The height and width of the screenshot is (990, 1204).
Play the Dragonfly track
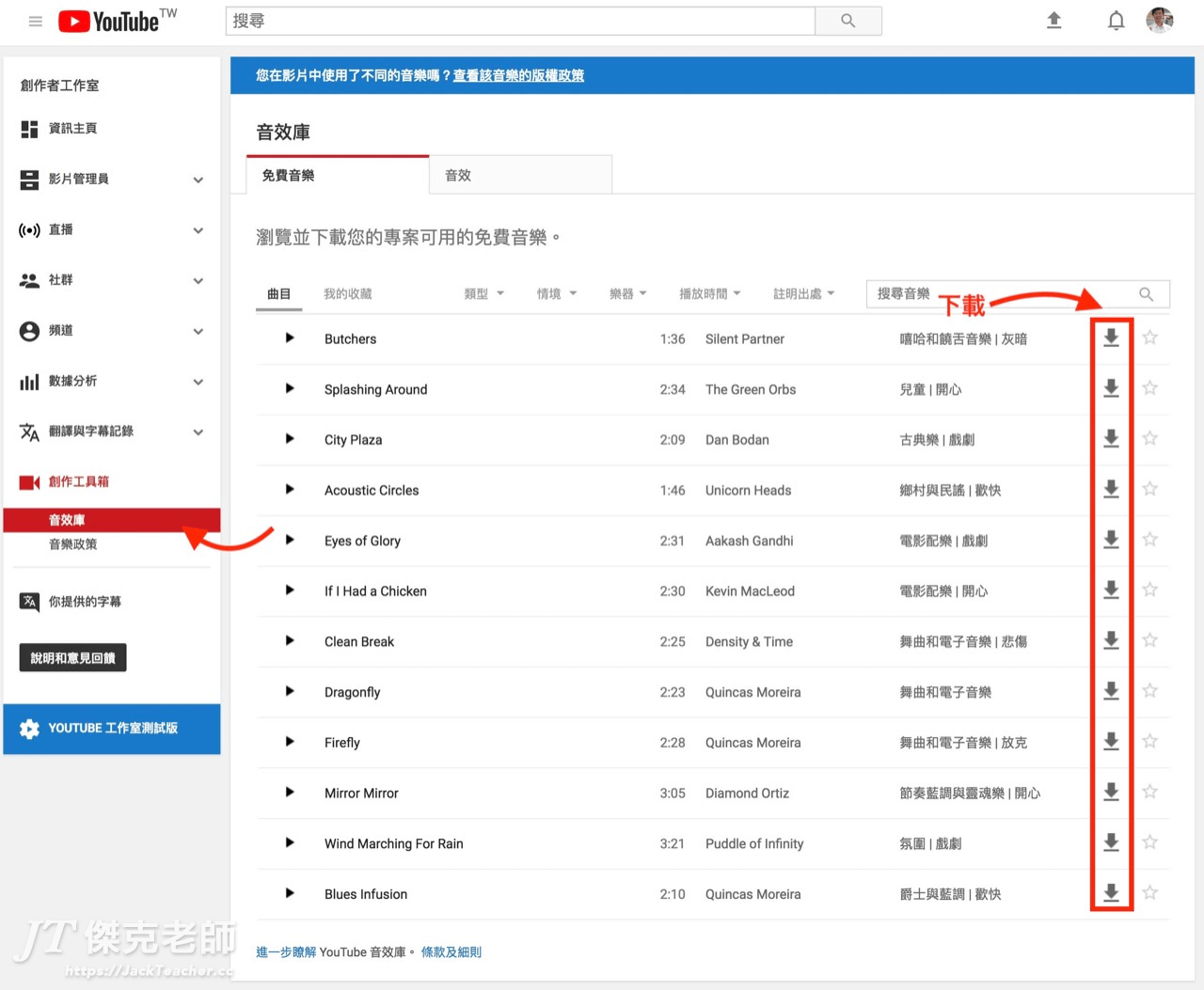(x=290, y=691)
